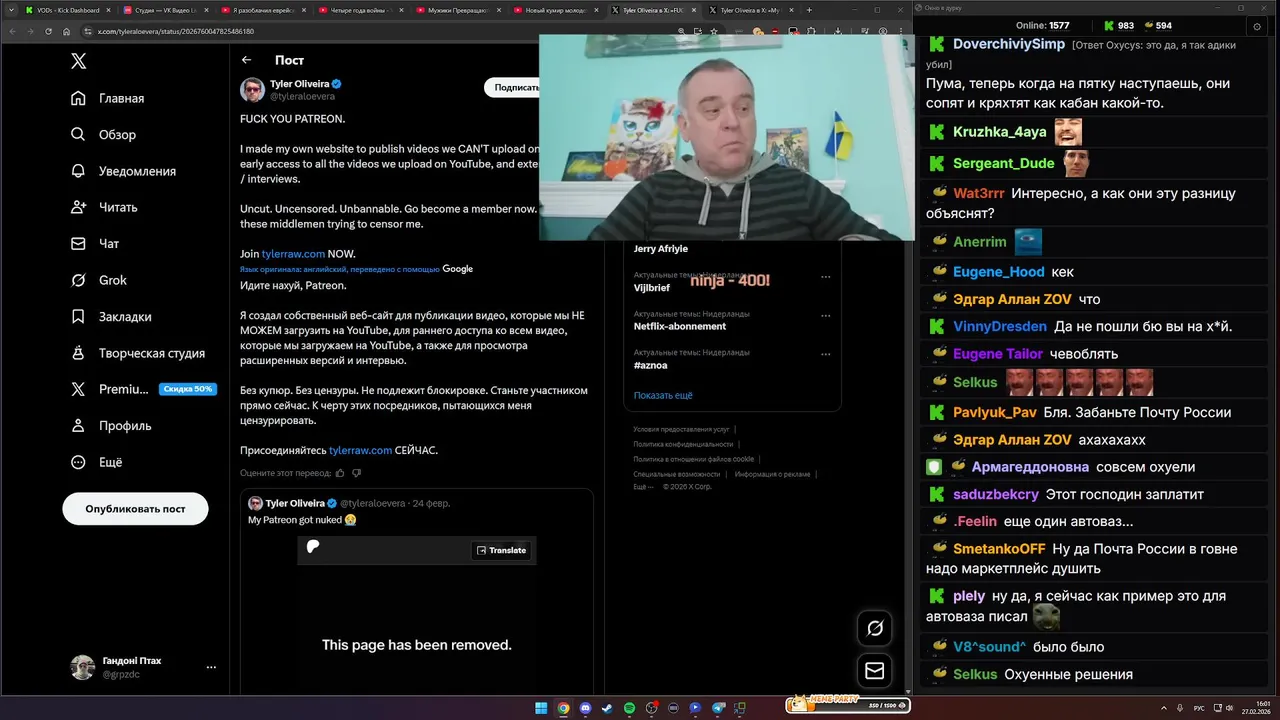Image resolution: width=1280 pixels, height=720 pixels.
Task: Click Translate button on quoted image
Action: point(501,550)
